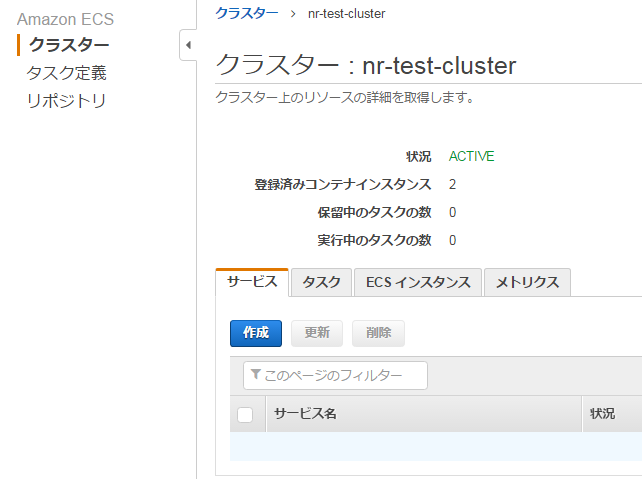The image size is (642, 479).
Task: Switch to the メトリクス tab
Action: coord(527,282)
